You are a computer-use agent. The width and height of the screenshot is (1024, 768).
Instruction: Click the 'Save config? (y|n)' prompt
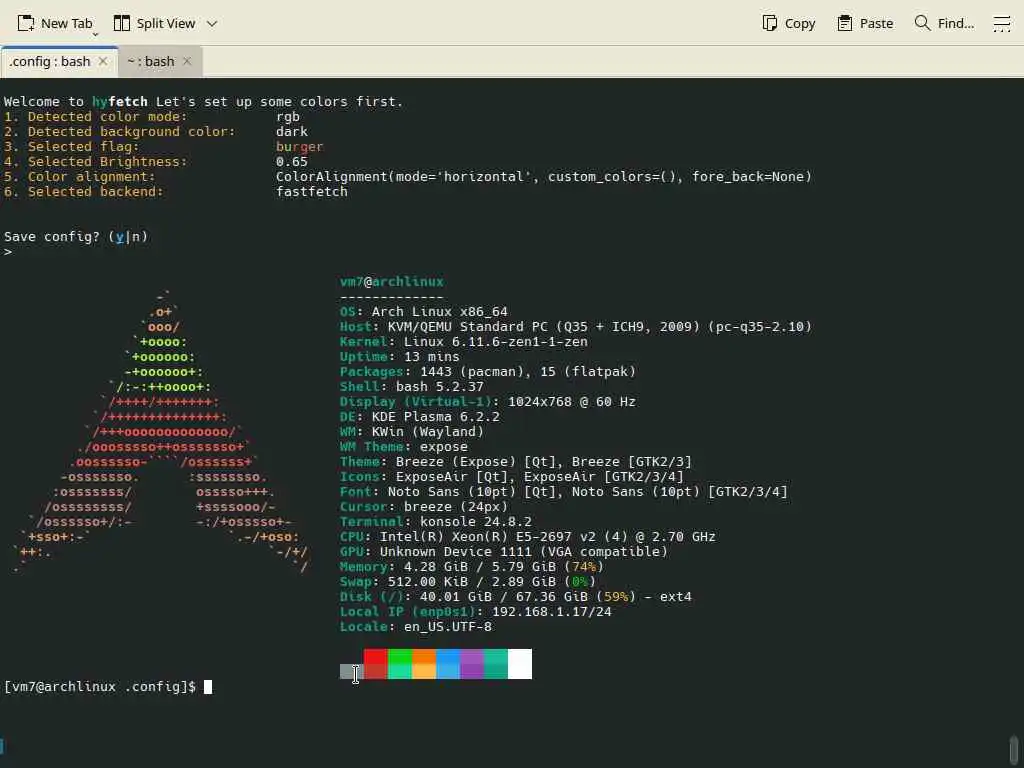point(76,236)
